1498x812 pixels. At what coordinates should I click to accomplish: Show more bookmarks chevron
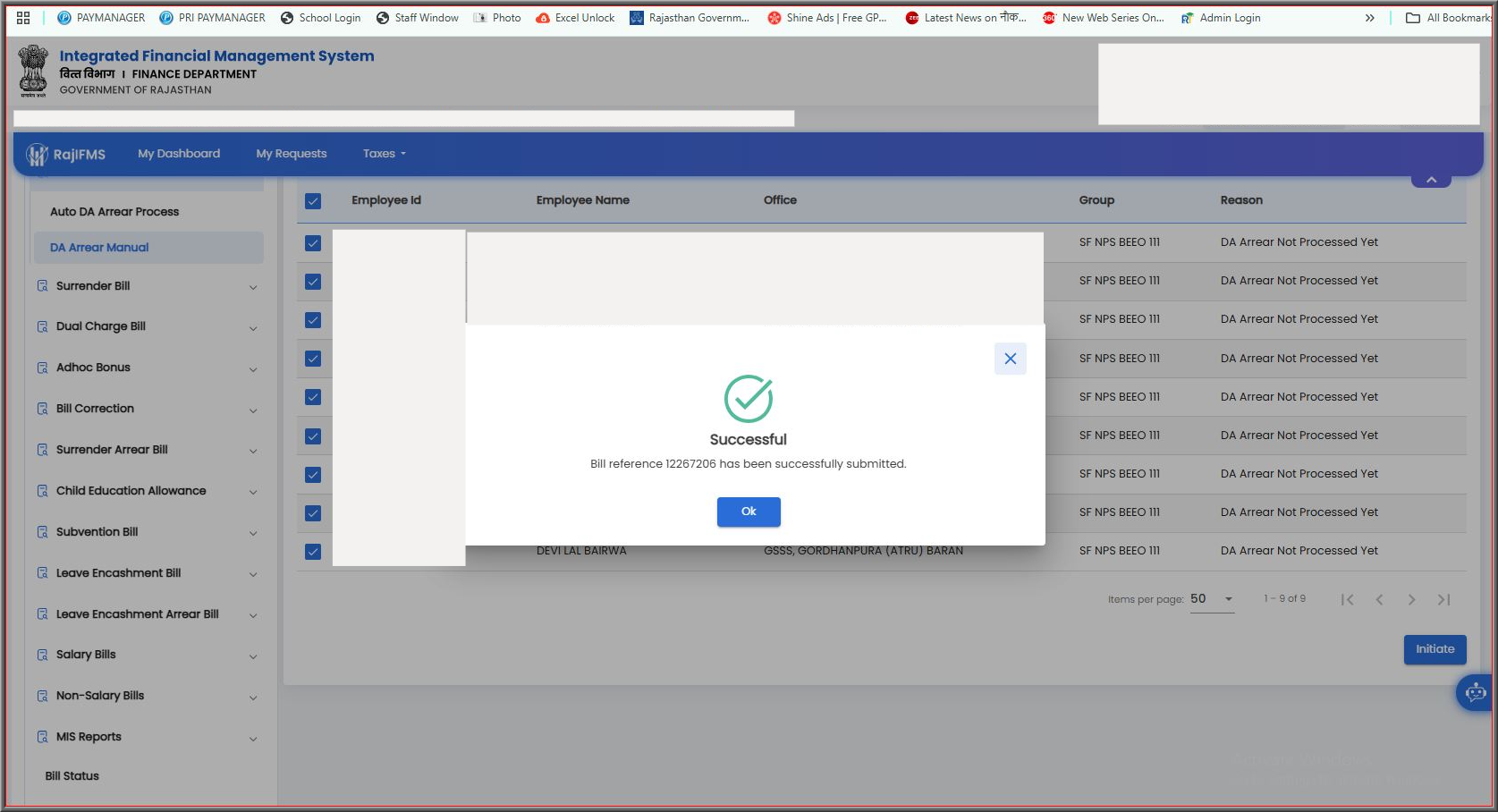pos(1370,18)
